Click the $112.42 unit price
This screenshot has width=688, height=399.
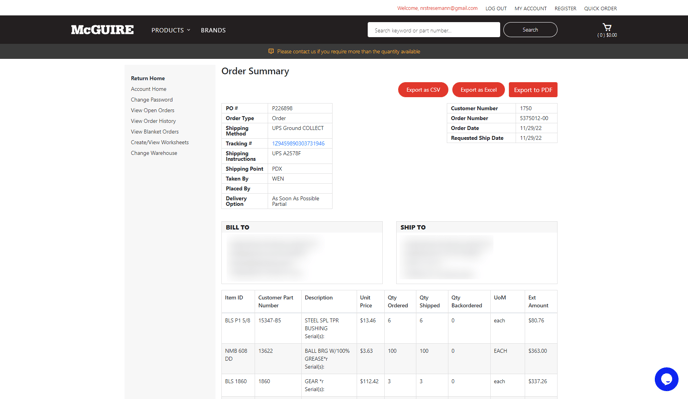[x=369, y=381]
